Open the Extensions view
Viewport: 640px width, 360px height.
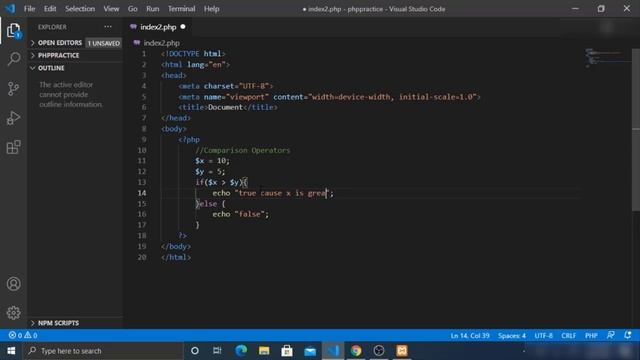tap(13, 147)
